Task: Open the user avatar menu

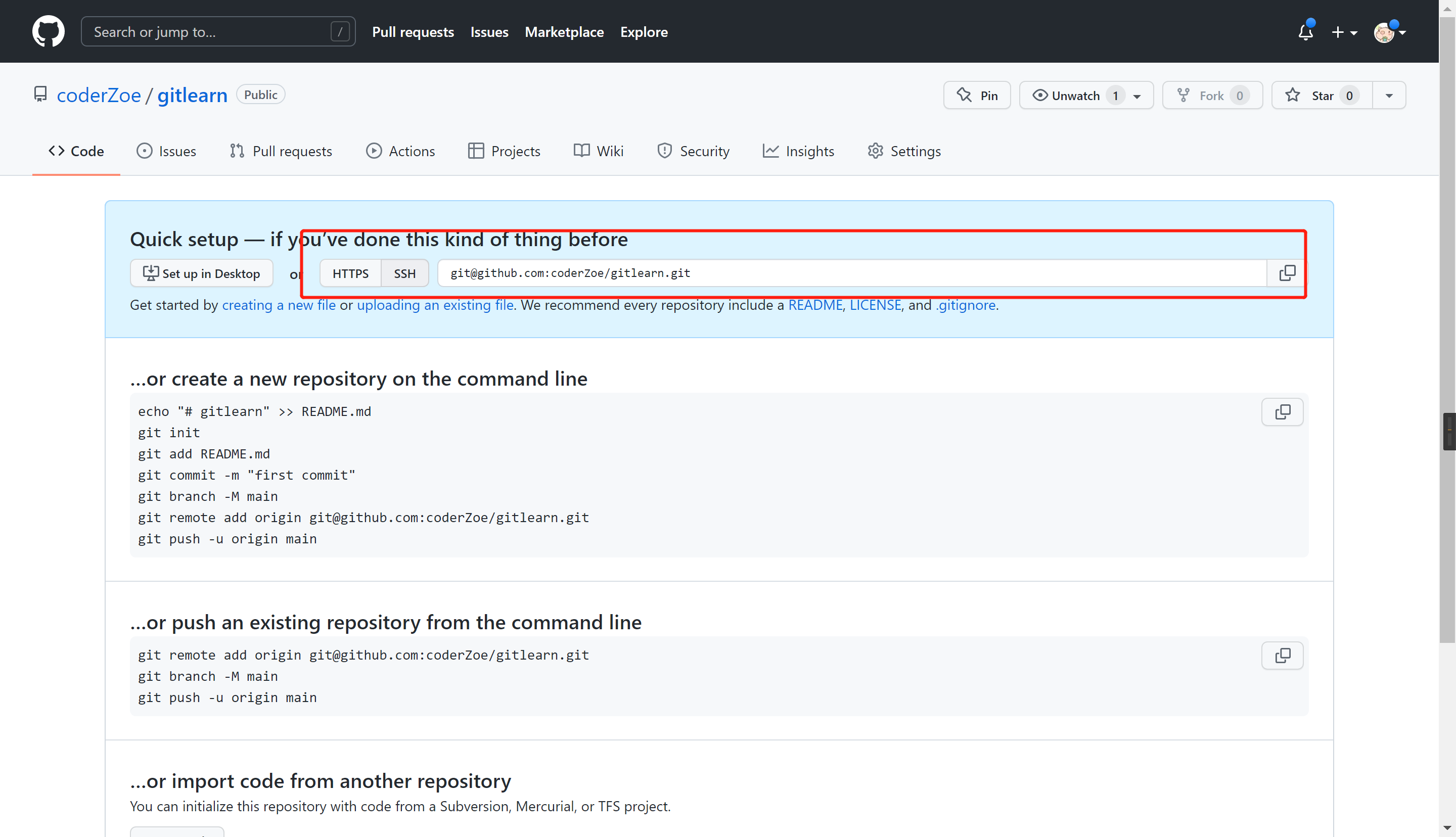Action: point(1389,32)
